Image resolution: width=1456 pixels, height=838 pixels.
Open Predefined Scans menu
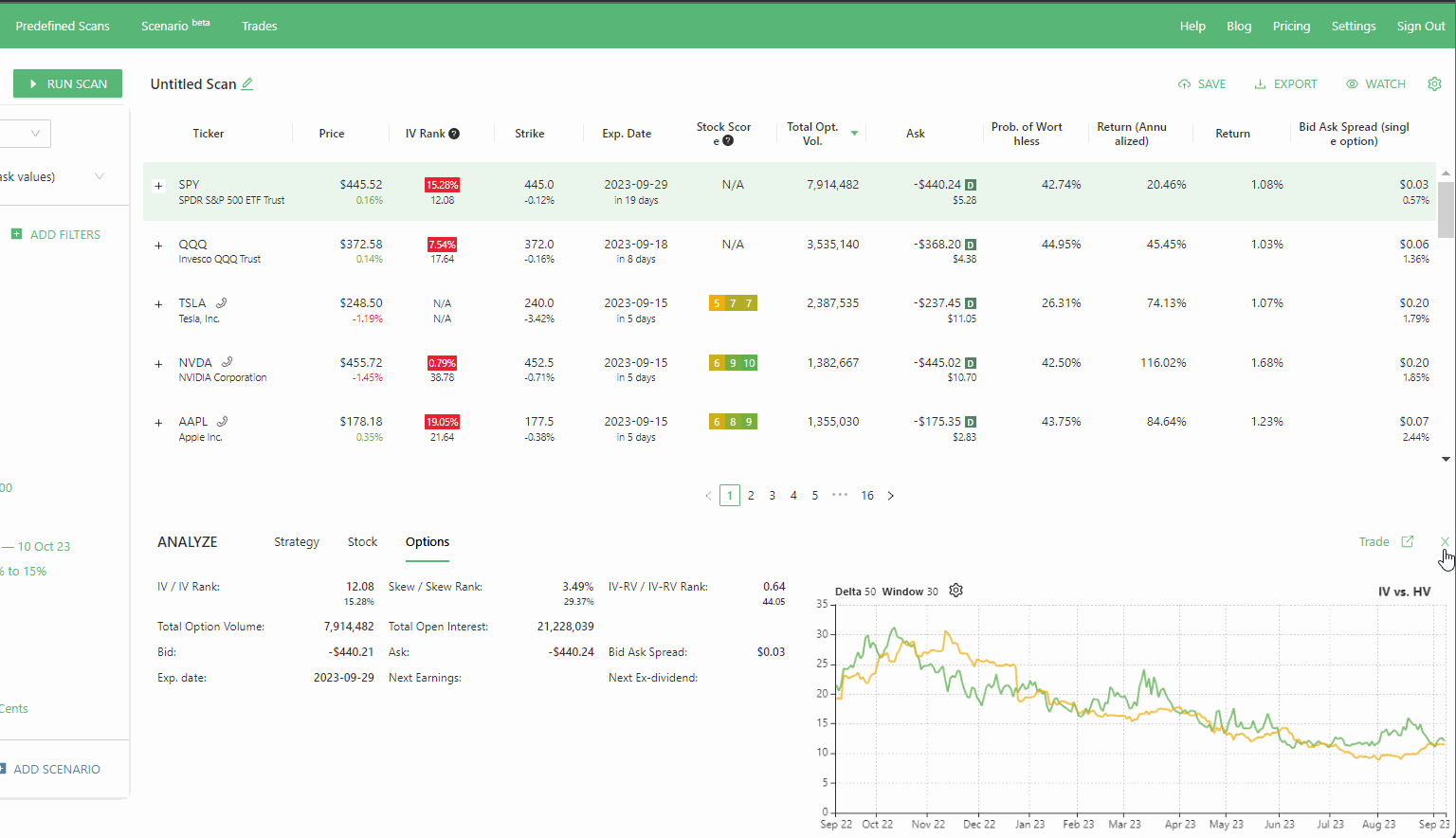point(63,26)
